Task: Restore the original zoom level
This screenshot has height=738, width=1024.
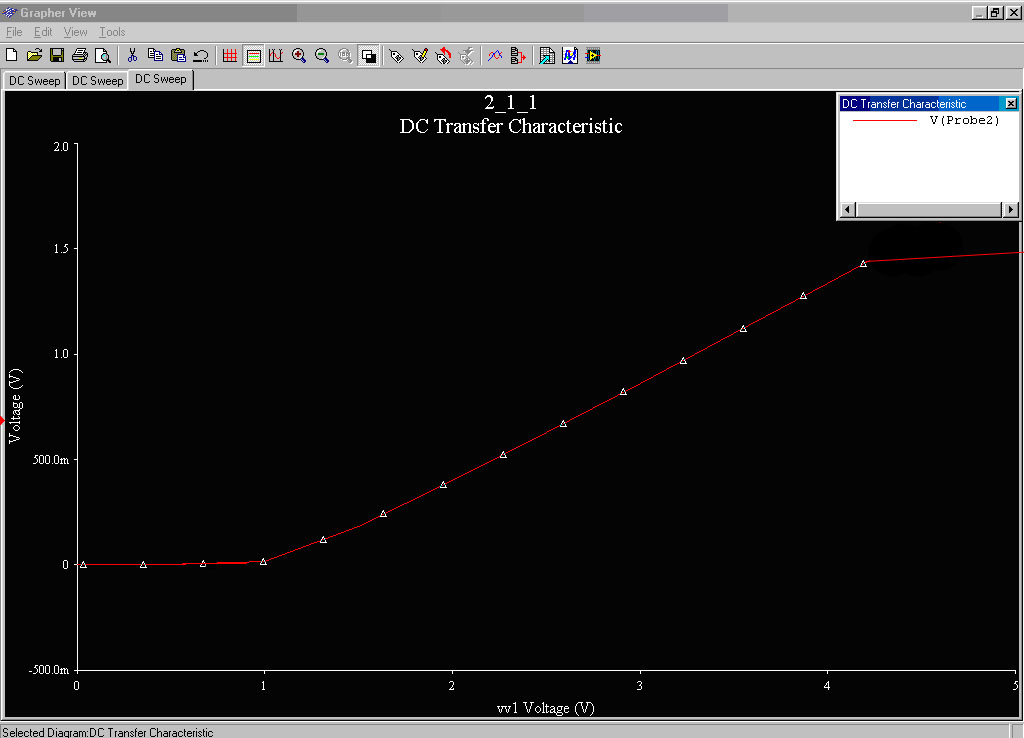Action: pos(345,56)
